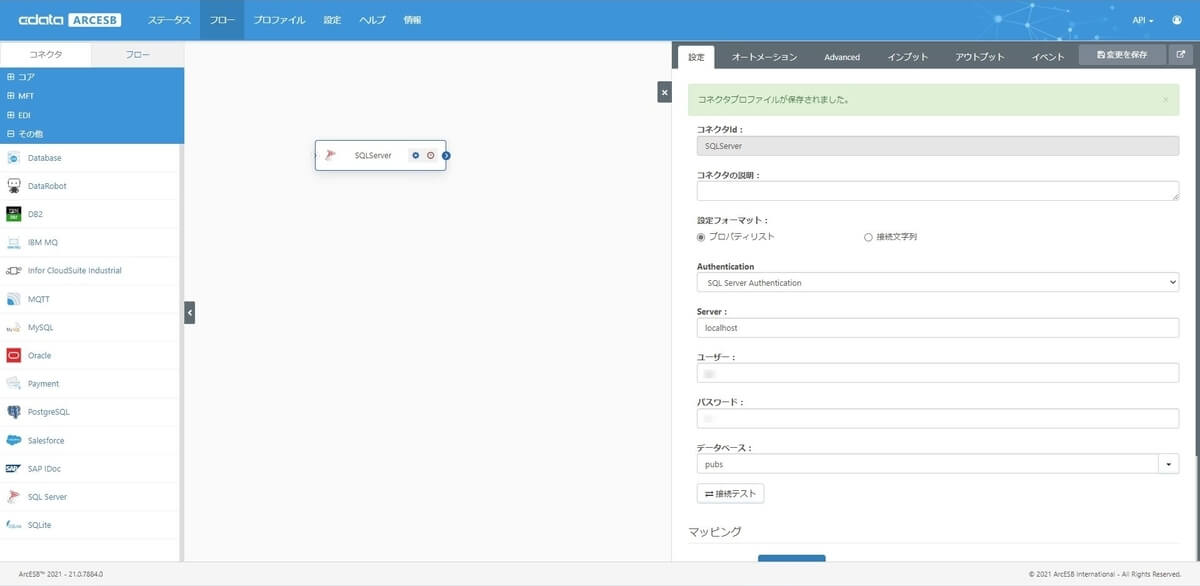
Task: Open the SQLServer node settings gear
Action: (416, 155)
